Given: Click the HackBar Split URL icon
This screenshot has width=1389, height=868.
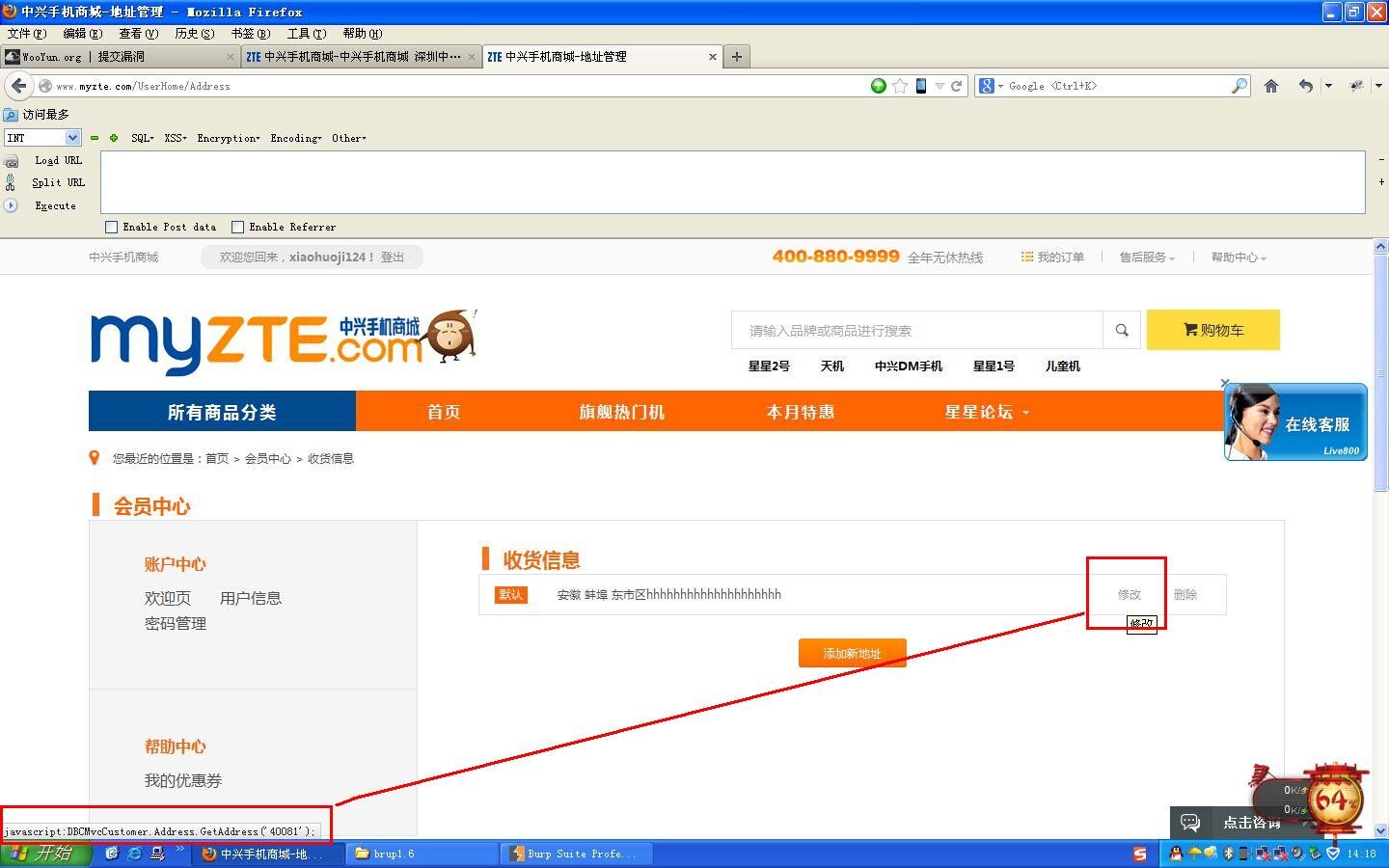Looking at the screenshot, I should (11, 182).
